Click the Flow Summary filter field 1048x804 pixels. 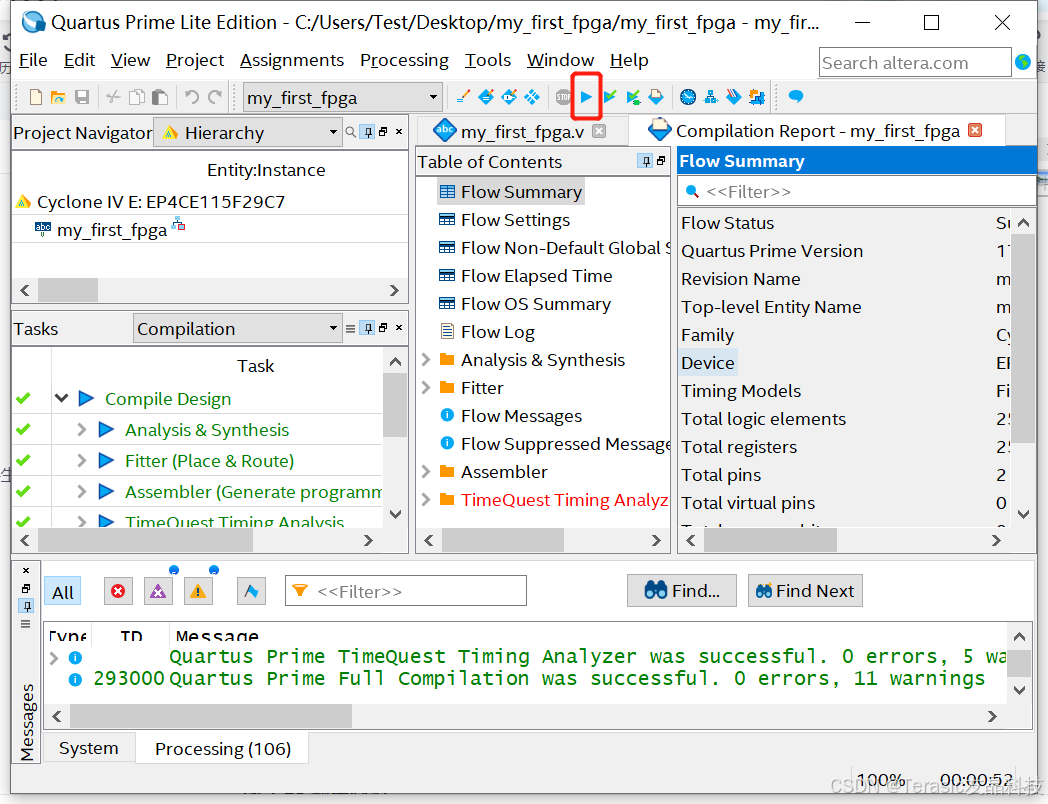tap(856, 192)
